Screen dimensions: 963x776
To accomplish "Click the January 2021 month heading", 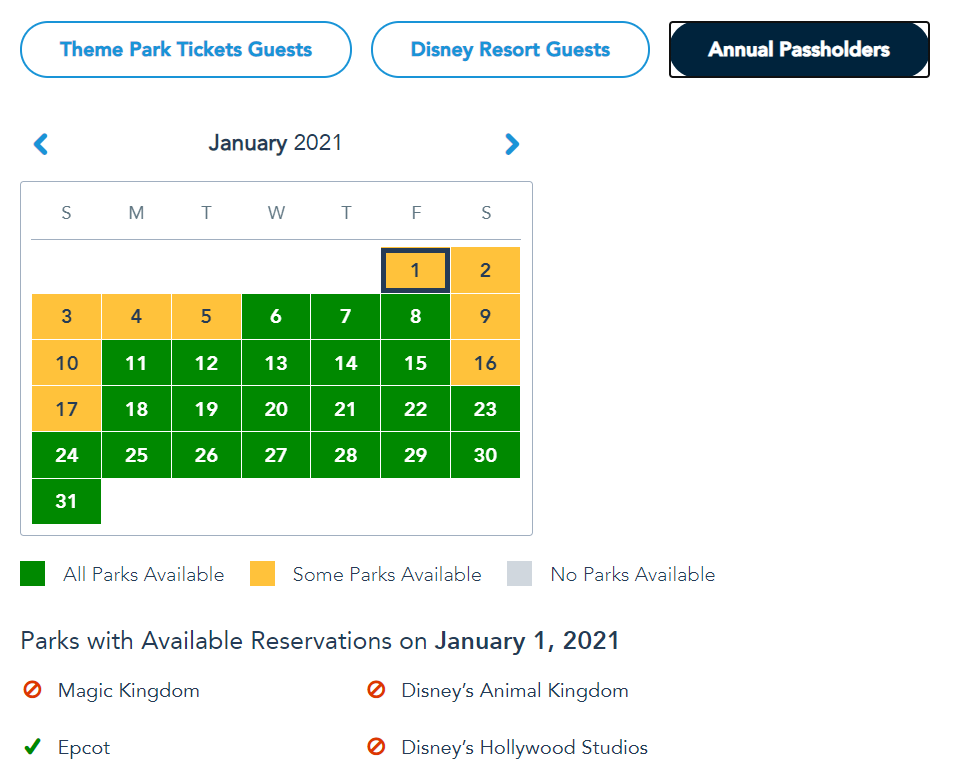I will coord(275,143).
